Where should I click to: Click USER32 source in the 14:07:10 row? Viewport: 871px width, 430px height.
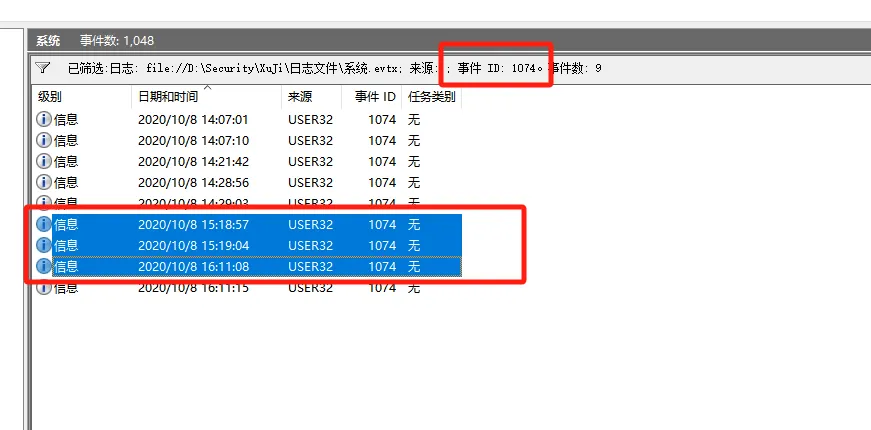coord(311,141)
